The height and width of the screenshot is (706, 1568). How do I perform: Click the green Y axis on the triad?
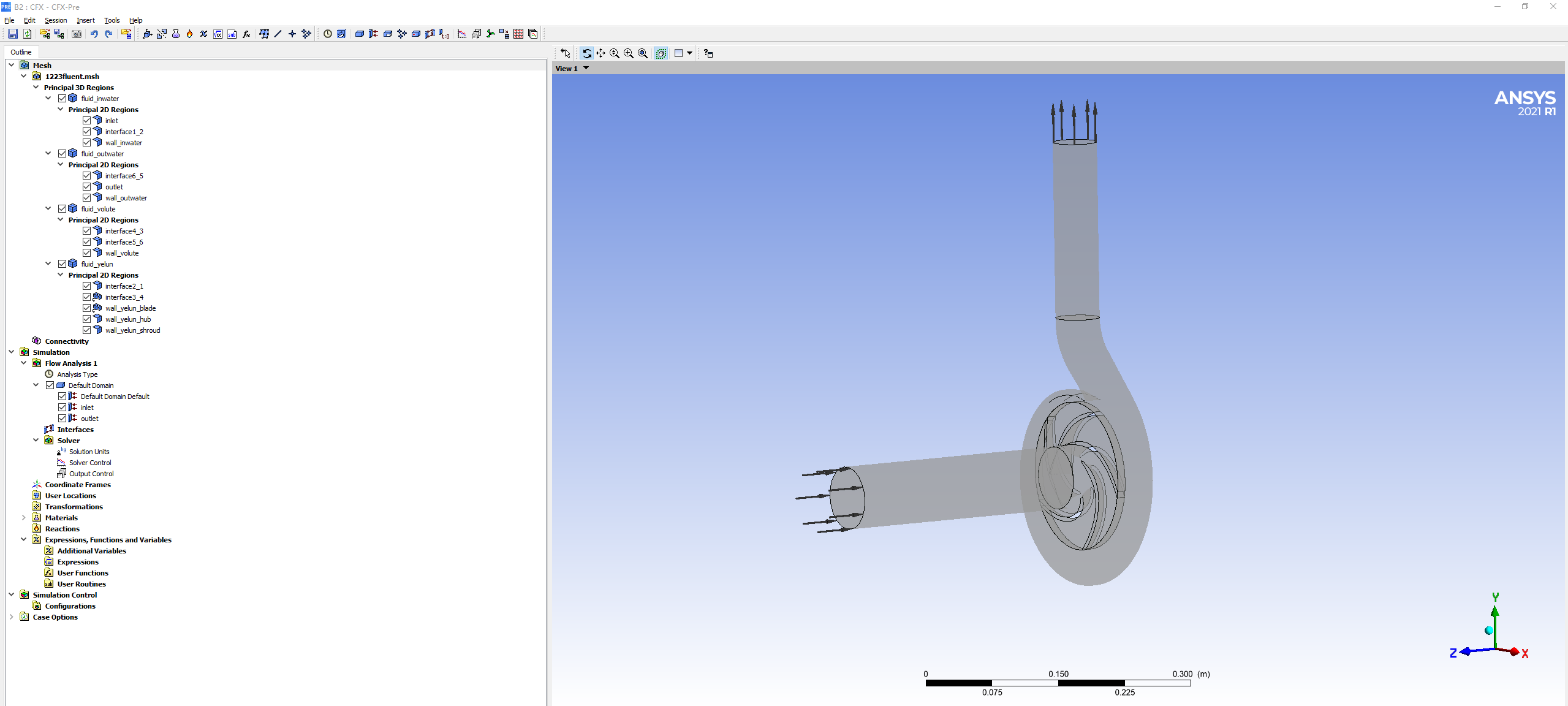(x=1495, y=620)
